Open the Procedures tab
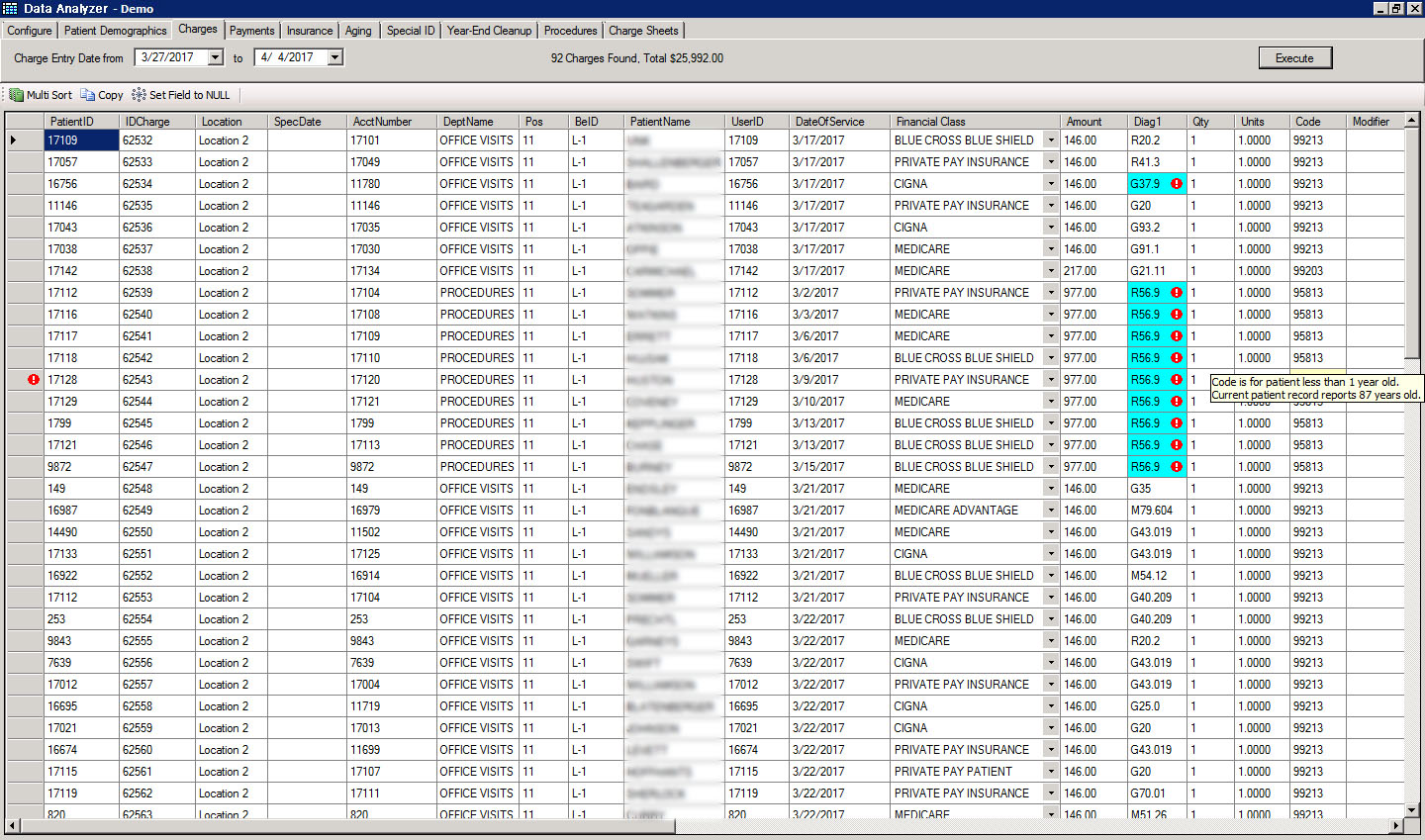Viewport: 1425px width, 840px height. point(571,31)
